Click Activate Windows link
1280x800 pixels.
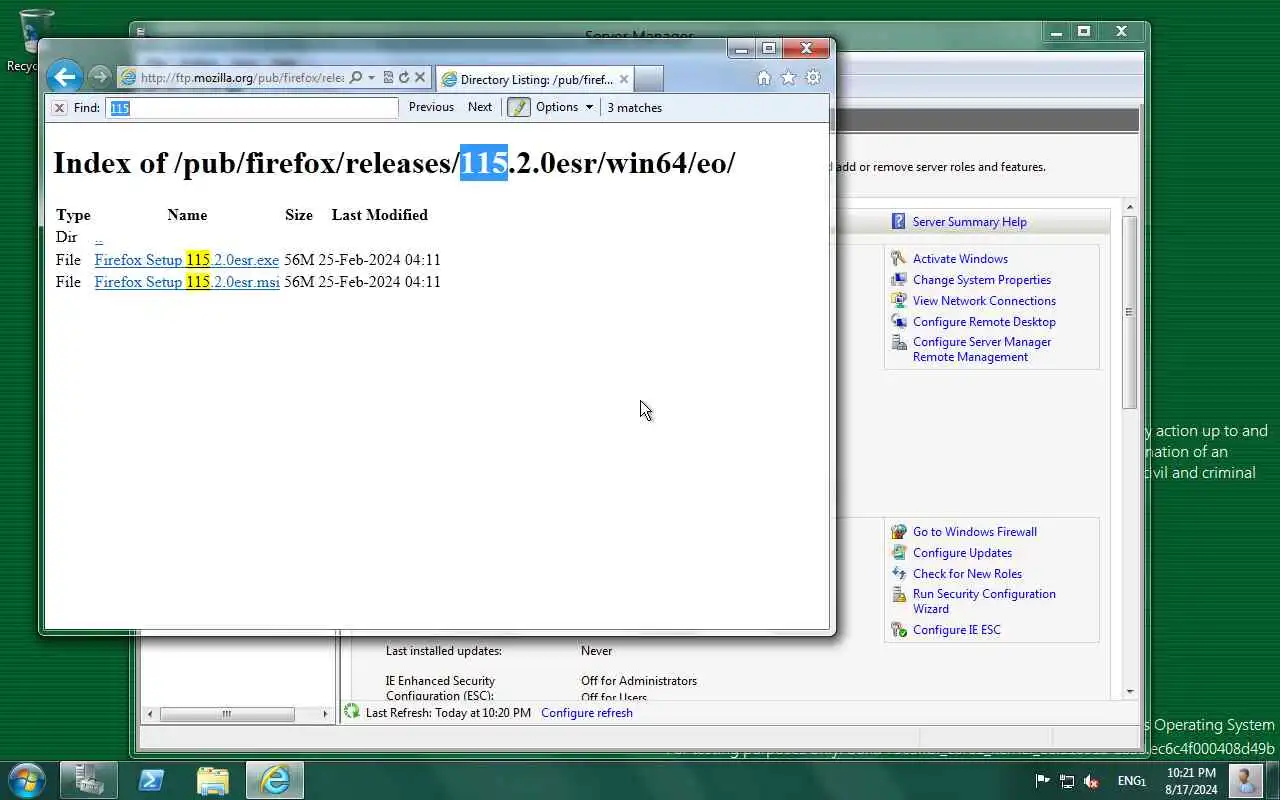[x=960, y=259]
